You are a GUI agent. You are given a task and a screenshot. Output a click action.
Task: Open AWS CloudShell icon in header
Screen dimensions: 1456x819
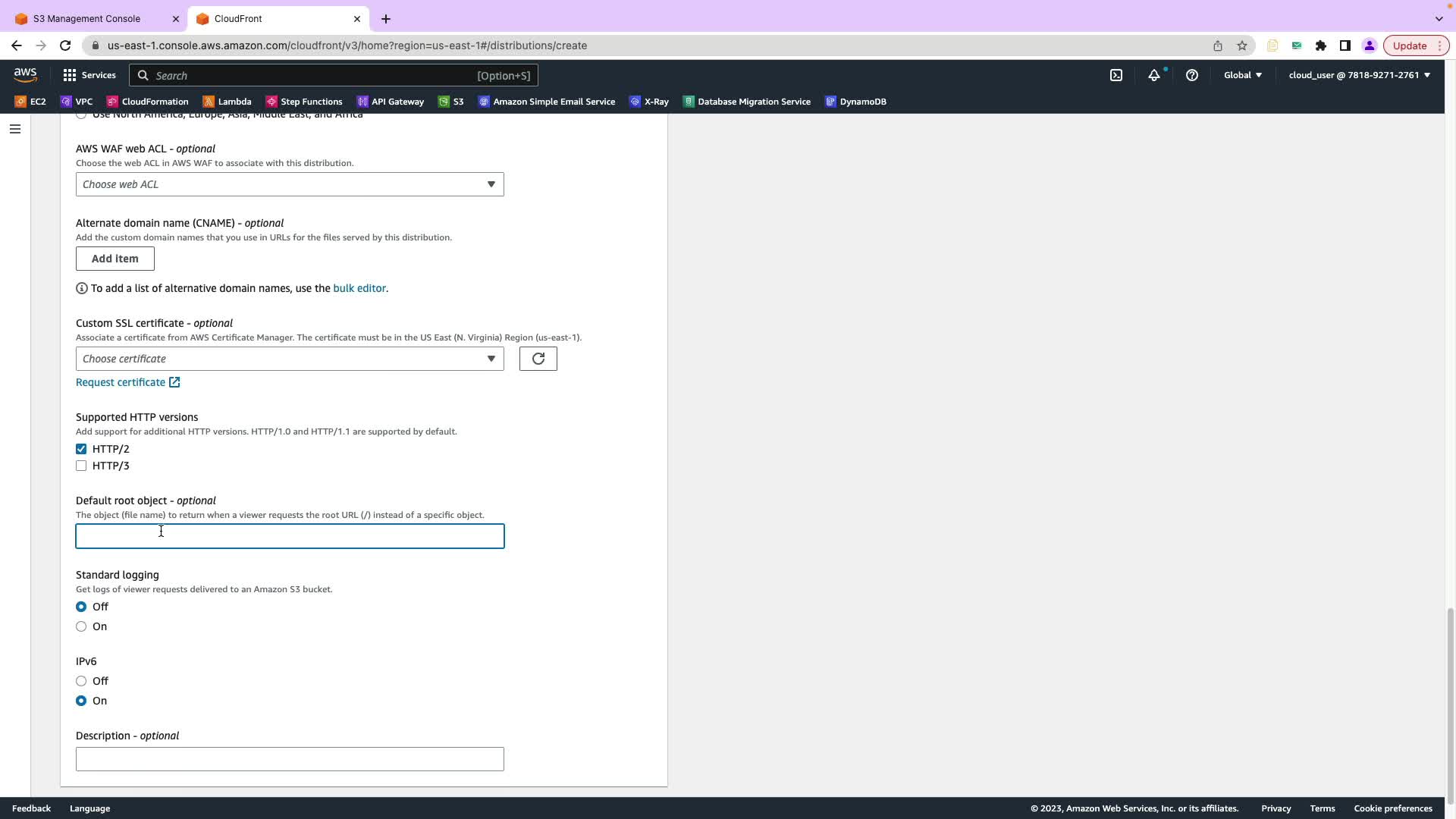coord(1116,75)
